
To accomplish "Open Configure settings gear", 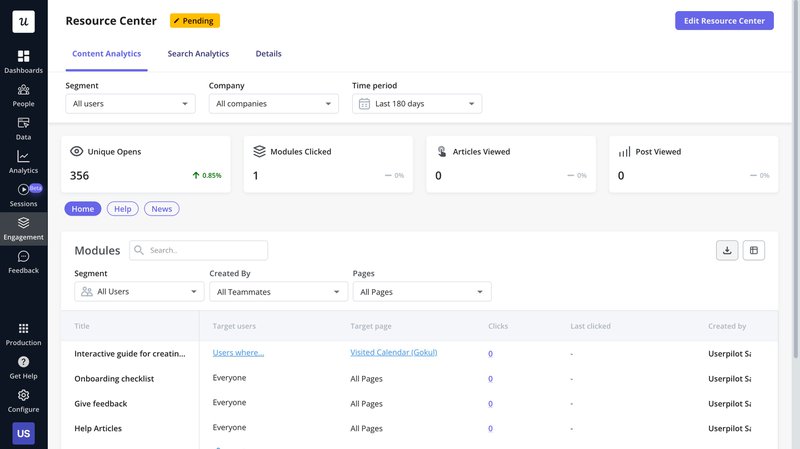I will pos(23,400).
